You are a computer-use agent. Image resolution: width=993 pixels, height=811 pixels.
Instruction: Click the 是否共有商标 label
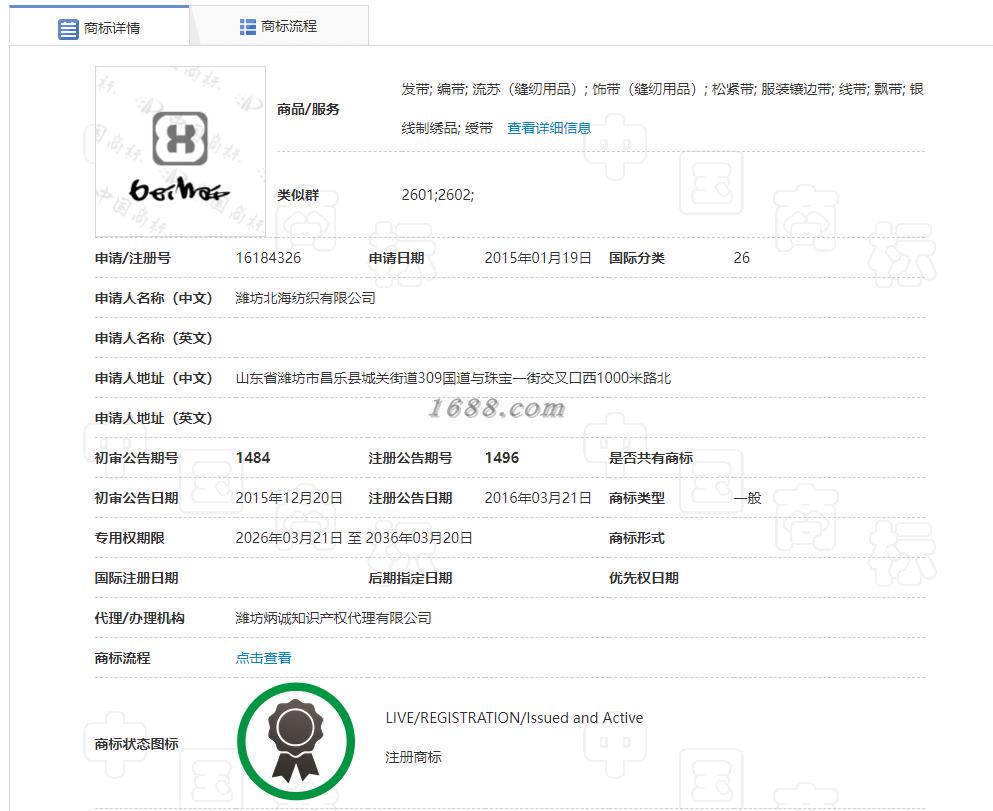click(x=650, y=458)
